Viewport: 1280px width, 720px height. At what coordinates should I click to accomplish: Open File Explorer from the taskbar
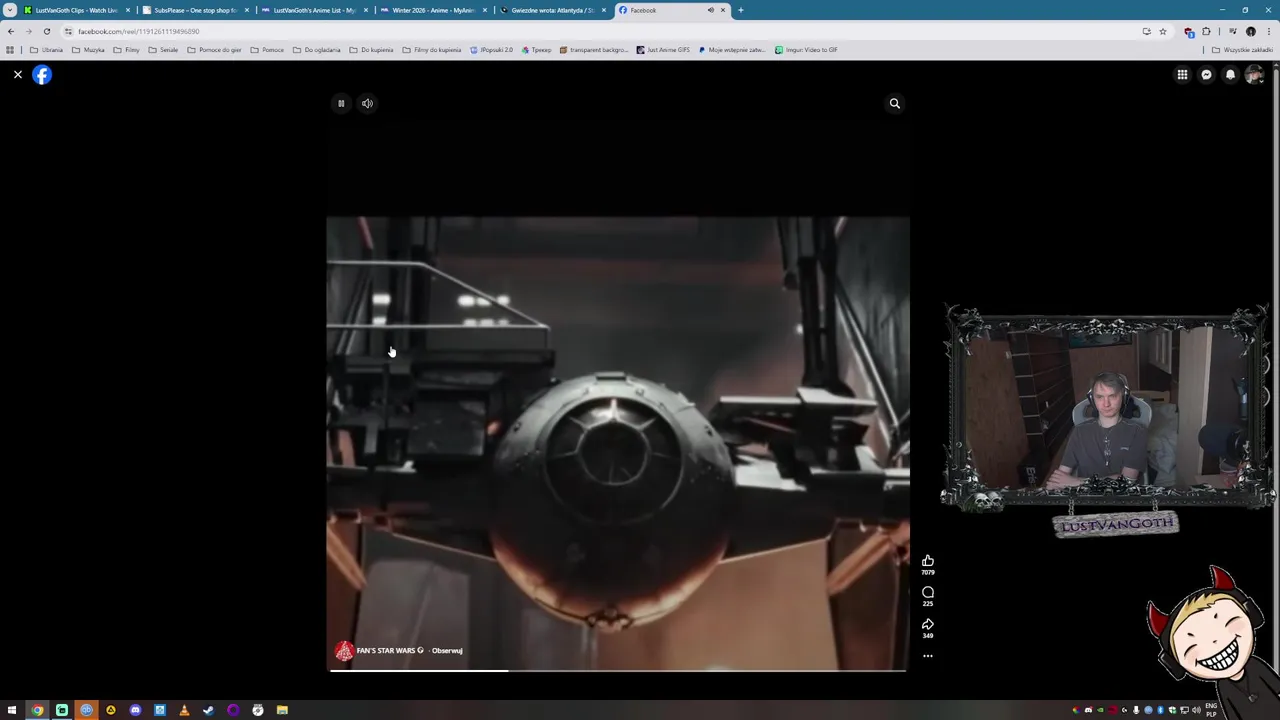click(x=282, y=710)
